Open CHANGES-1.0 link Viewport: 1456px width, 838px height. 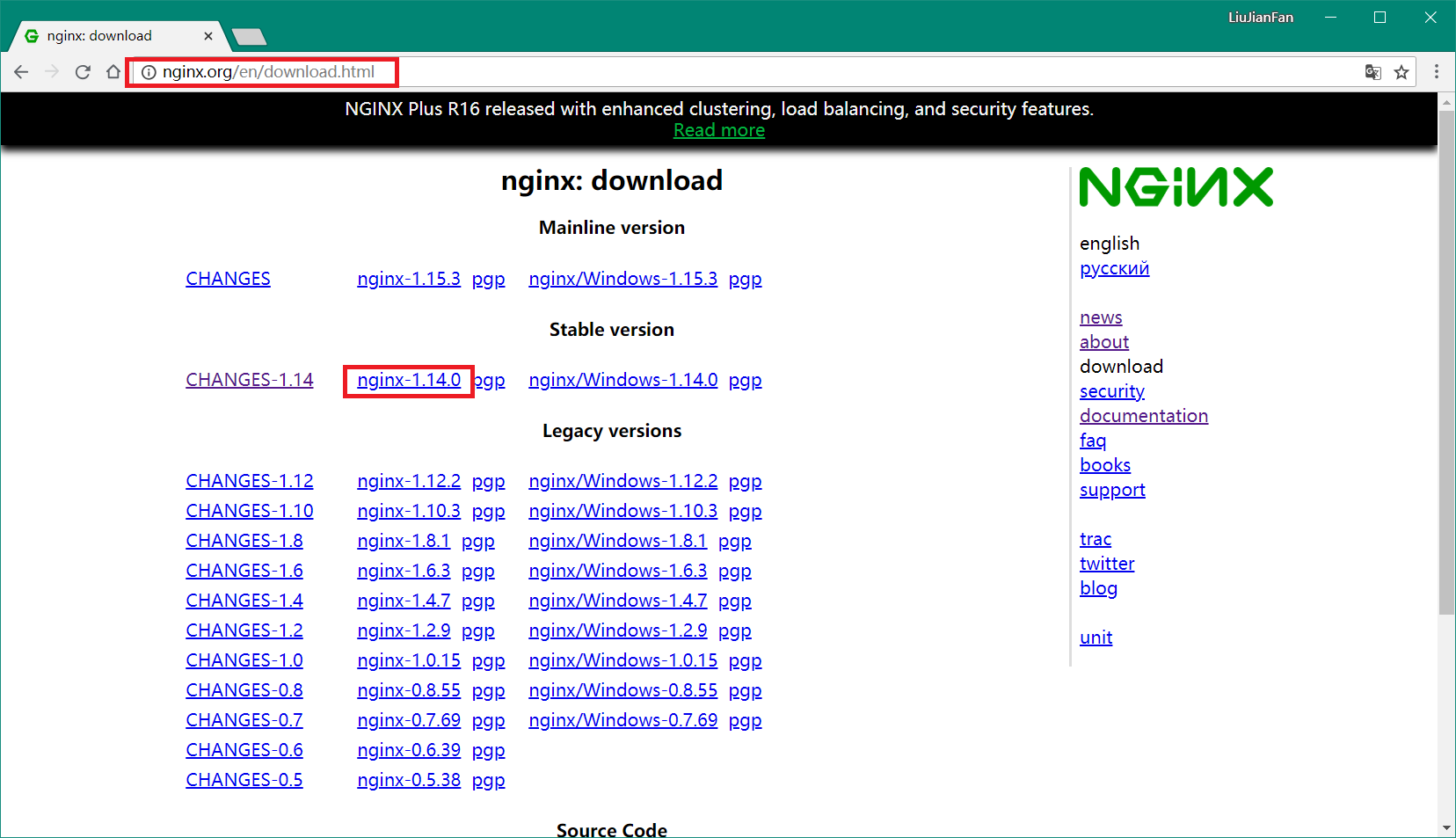(244, 660)
